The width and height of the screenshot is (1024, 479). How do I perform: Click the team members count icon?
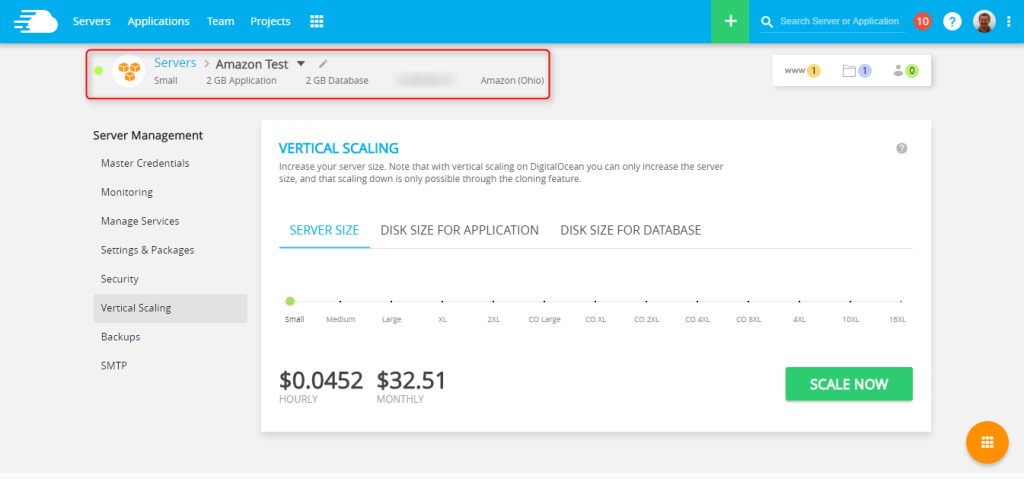coord(904,71)
